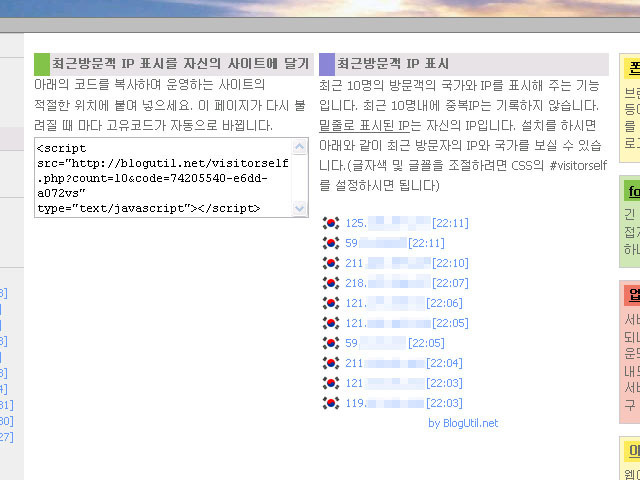Click the code box scroll-down arrow
640x480 pixels.
[x=300, y=208]
